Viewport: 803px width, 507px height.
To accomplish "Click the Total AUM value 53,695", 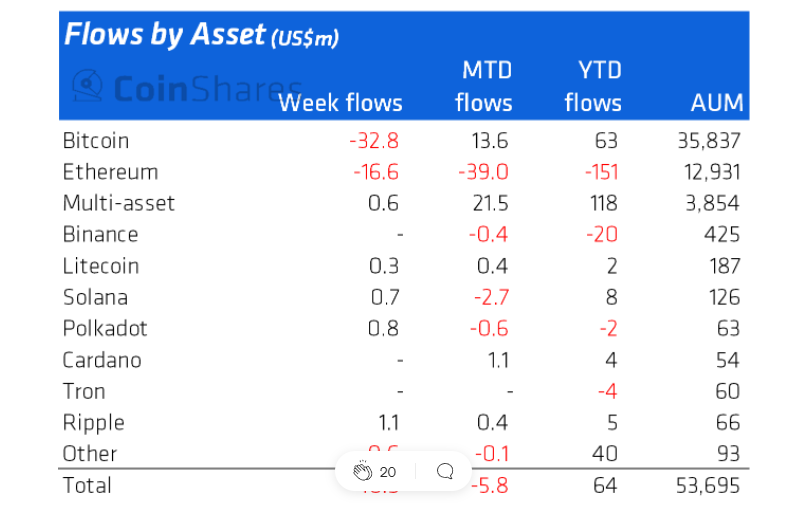I will point(707,485).
